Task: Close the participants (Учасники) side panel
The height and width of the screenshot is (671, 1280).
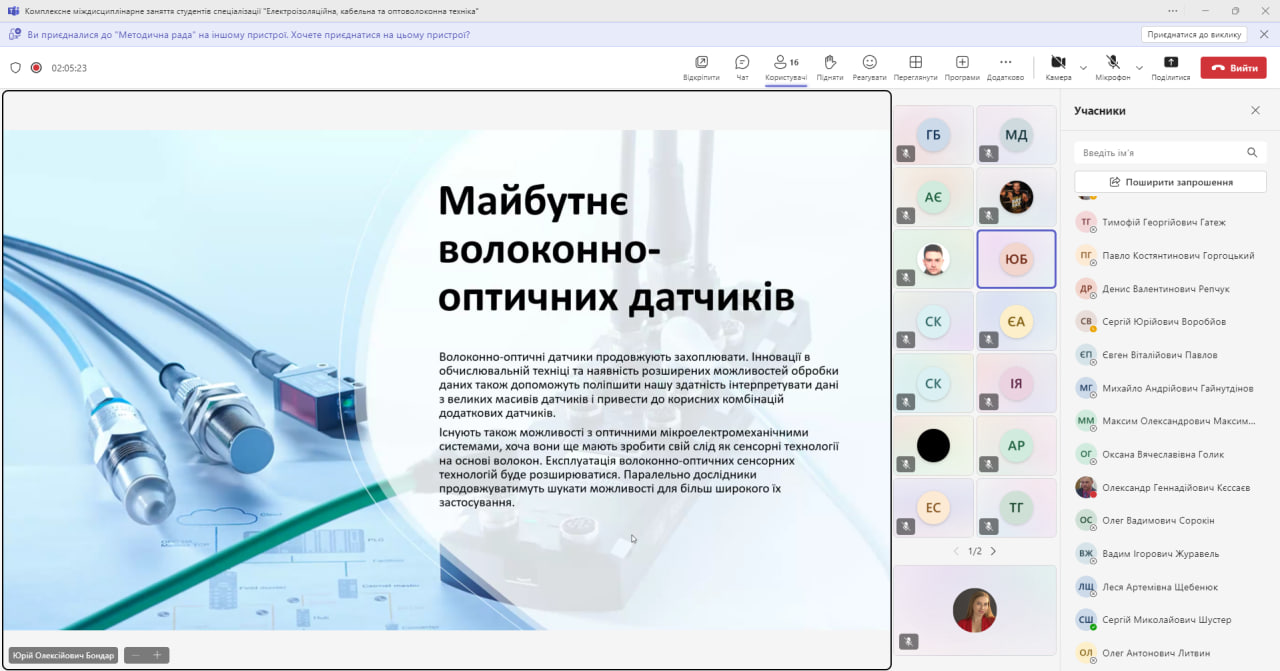Action: coord(1255,111)
